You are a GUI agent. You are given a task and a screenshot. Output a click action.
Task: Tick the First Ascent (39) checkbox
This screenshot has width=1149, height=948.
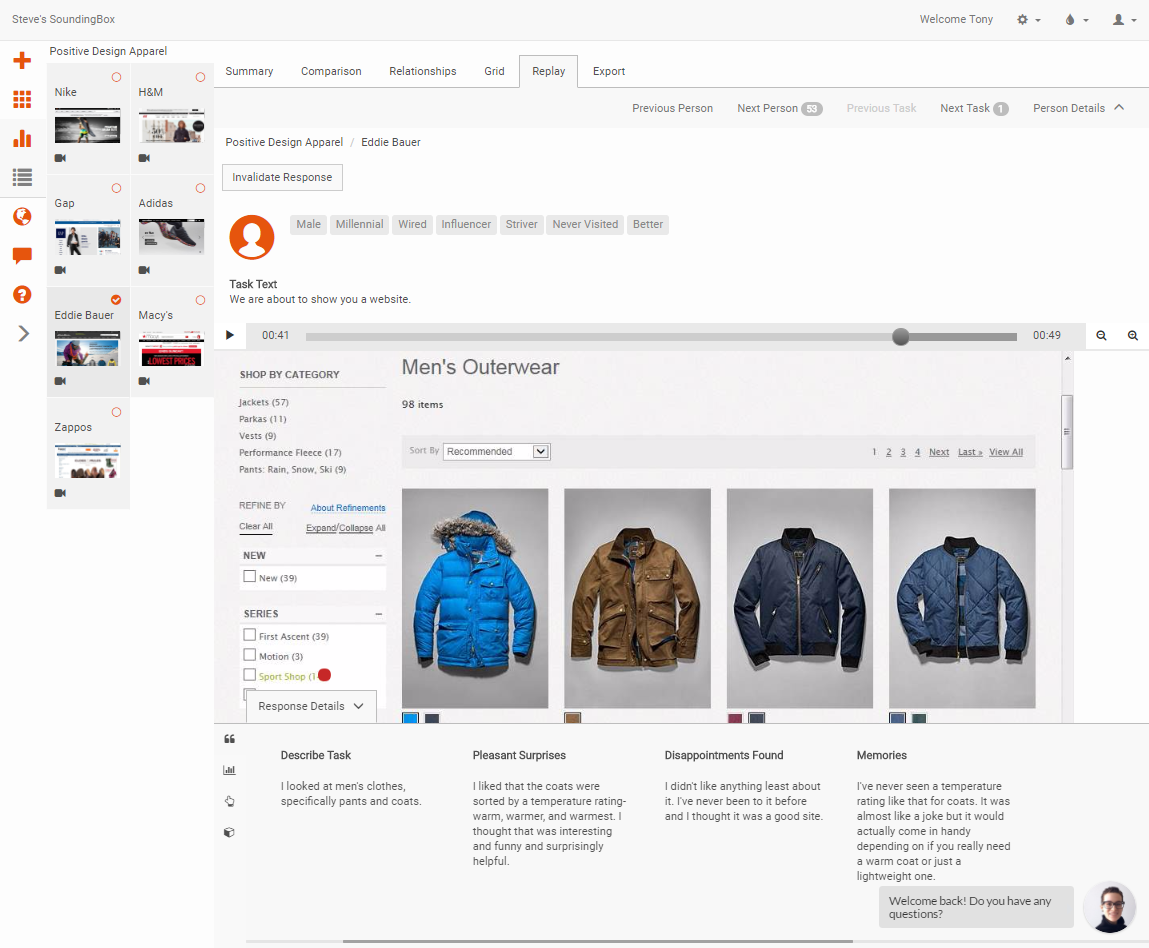point(250,634)
